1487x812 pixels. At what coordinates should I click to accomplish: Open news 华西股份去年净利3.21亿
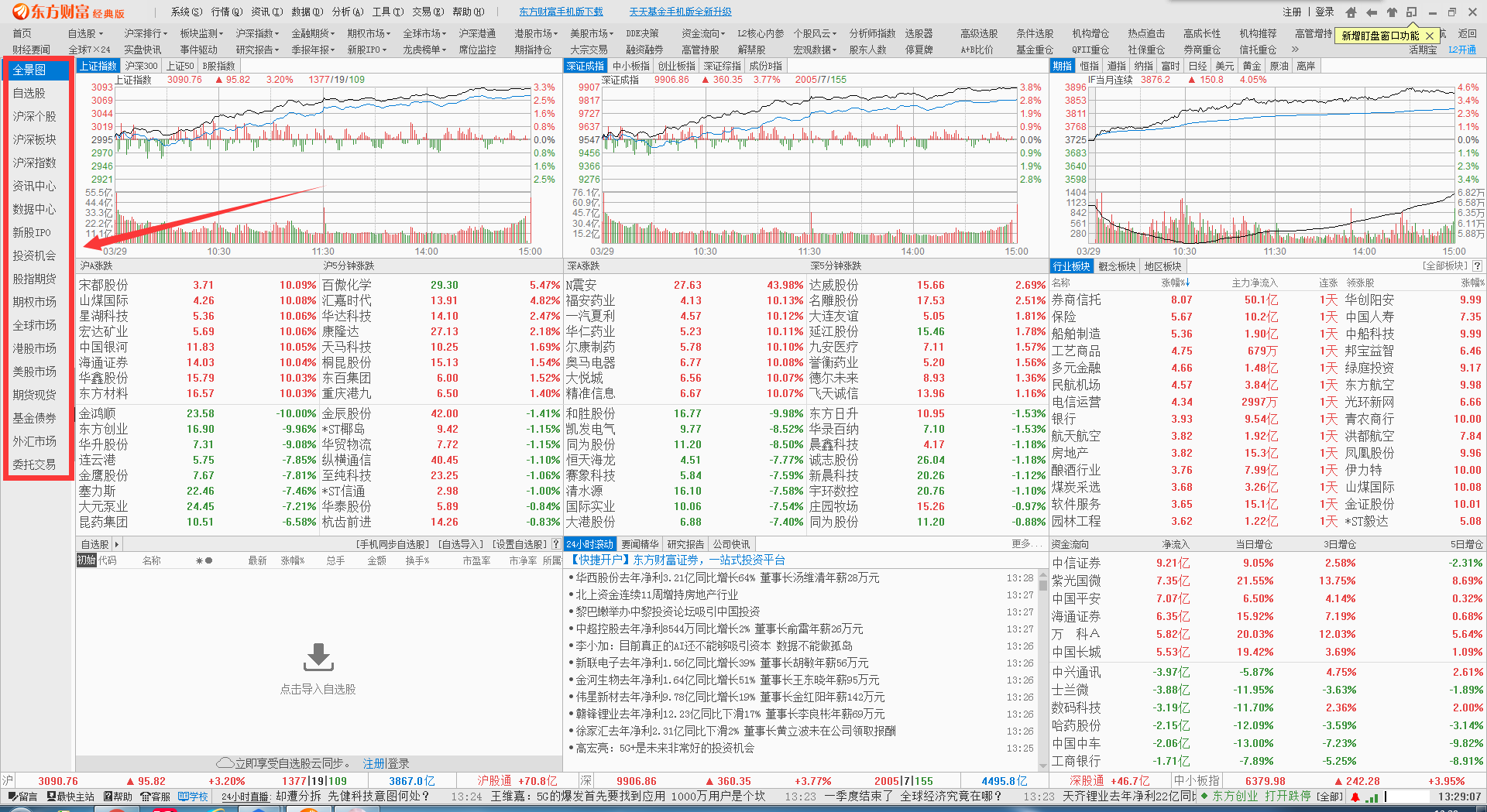pos(726,578)
